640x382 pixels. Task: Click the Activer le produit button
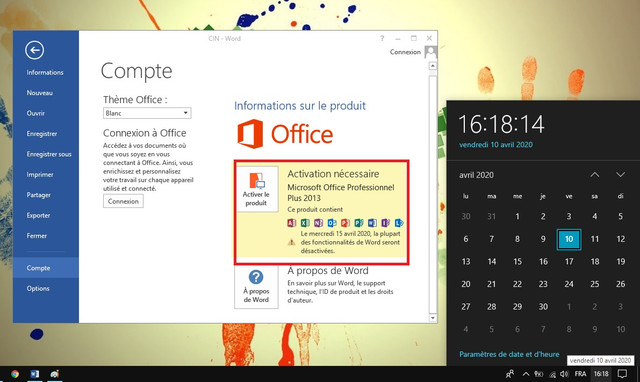(256, 189)
